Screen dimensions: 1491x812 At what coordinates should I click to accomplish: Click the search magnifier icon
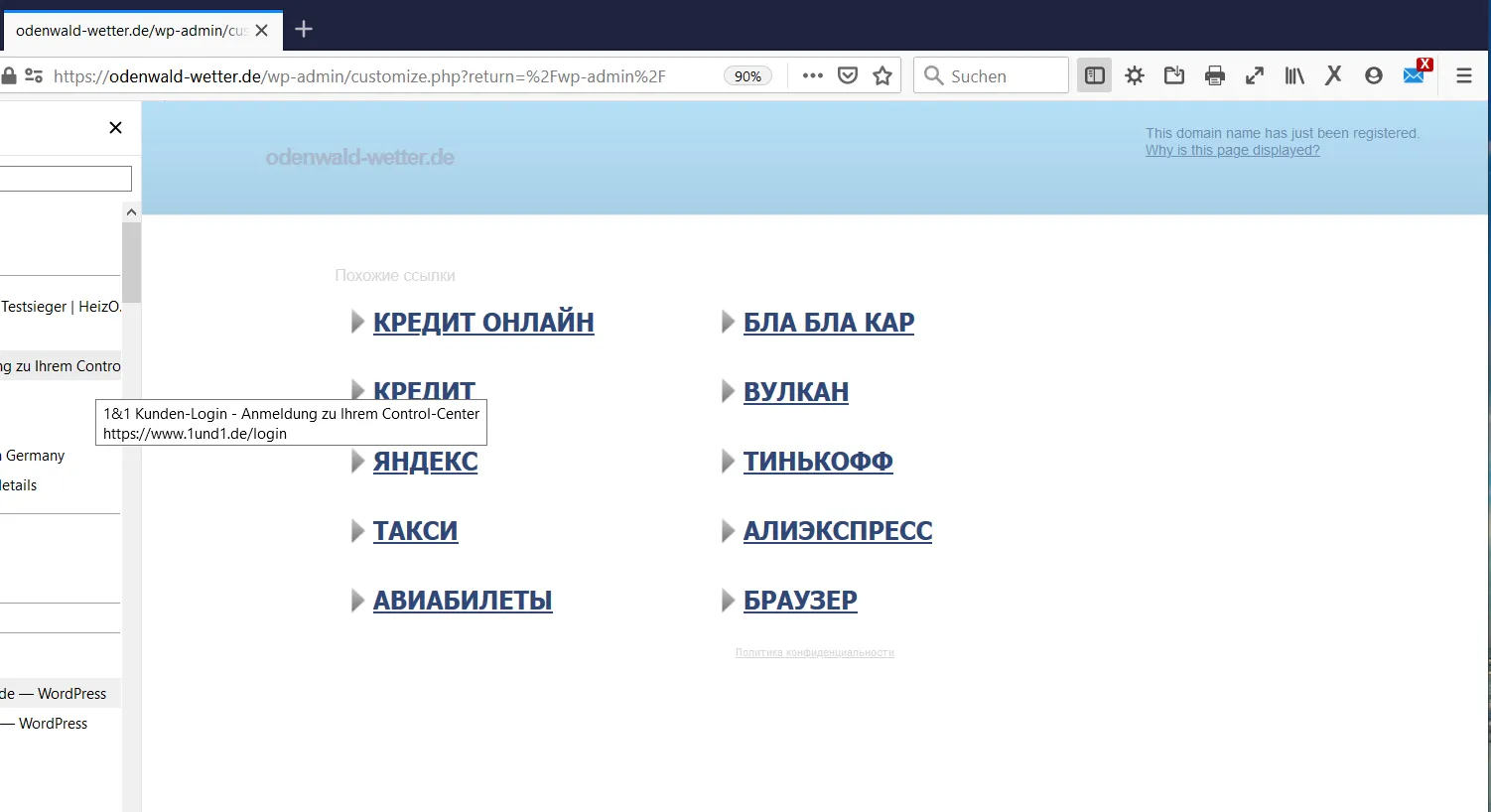933,75
